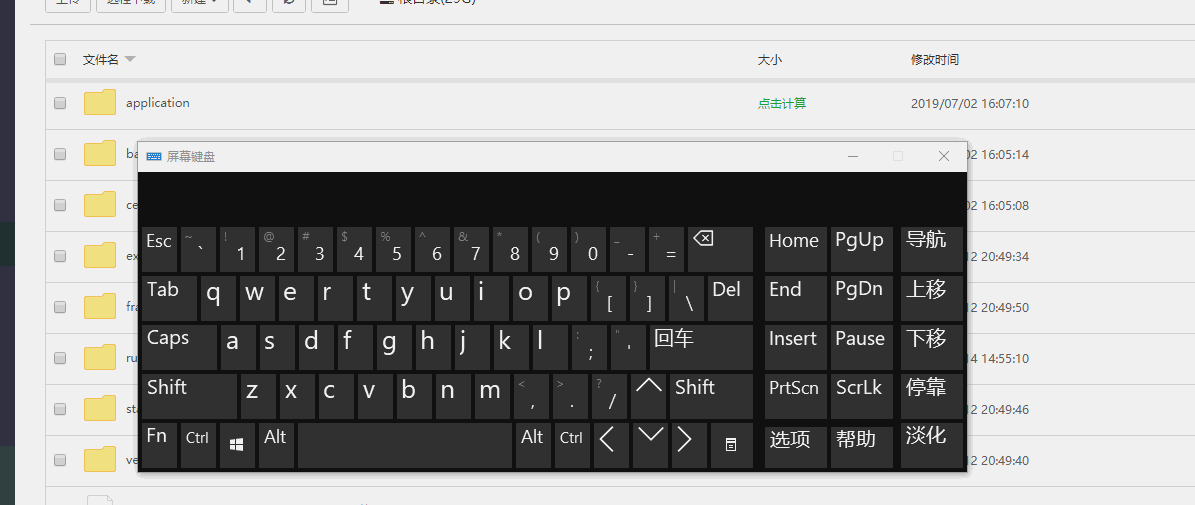Click the right Shift key beside the up arrow

712,396
